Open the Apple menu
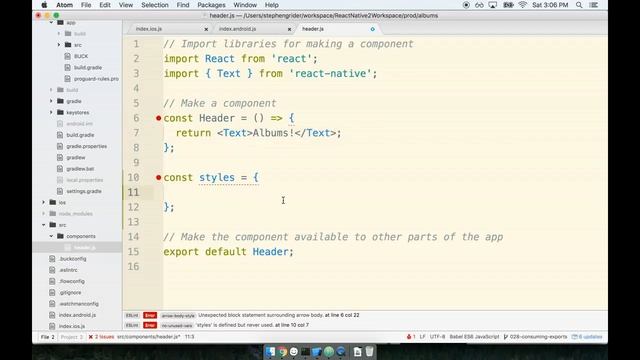 (x=44, y=5)
